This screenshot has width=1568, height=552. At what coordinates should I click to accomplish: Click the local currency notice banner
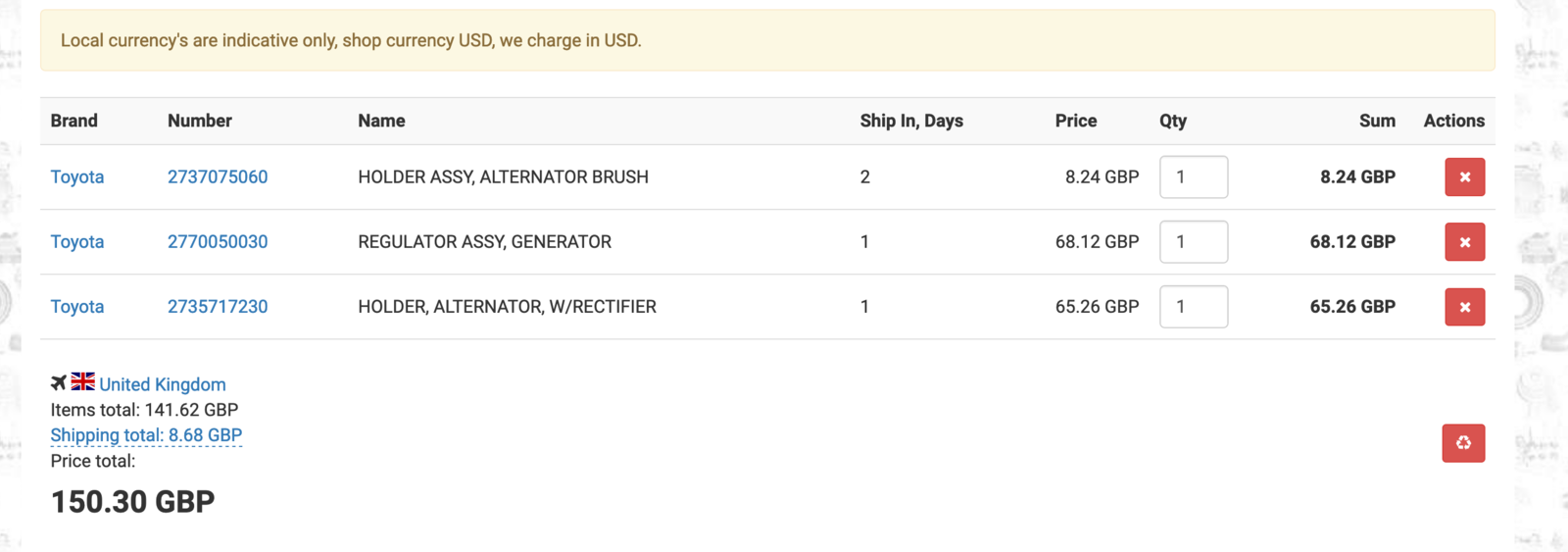tap(767, 40)
